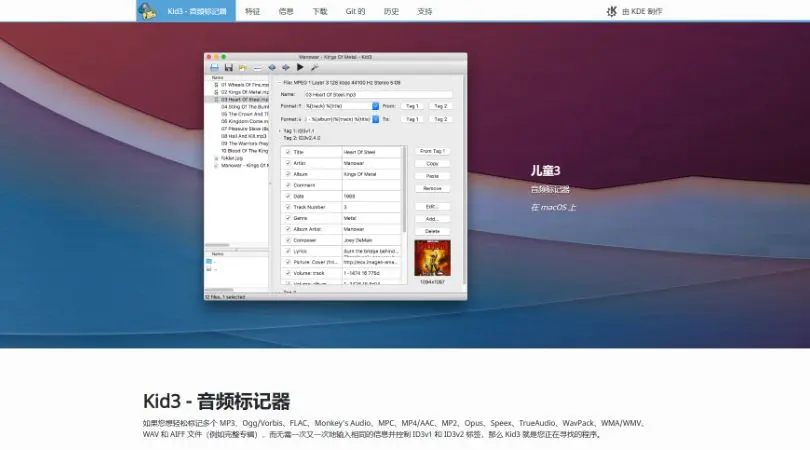Click the Paste button

tap(432, 176)
